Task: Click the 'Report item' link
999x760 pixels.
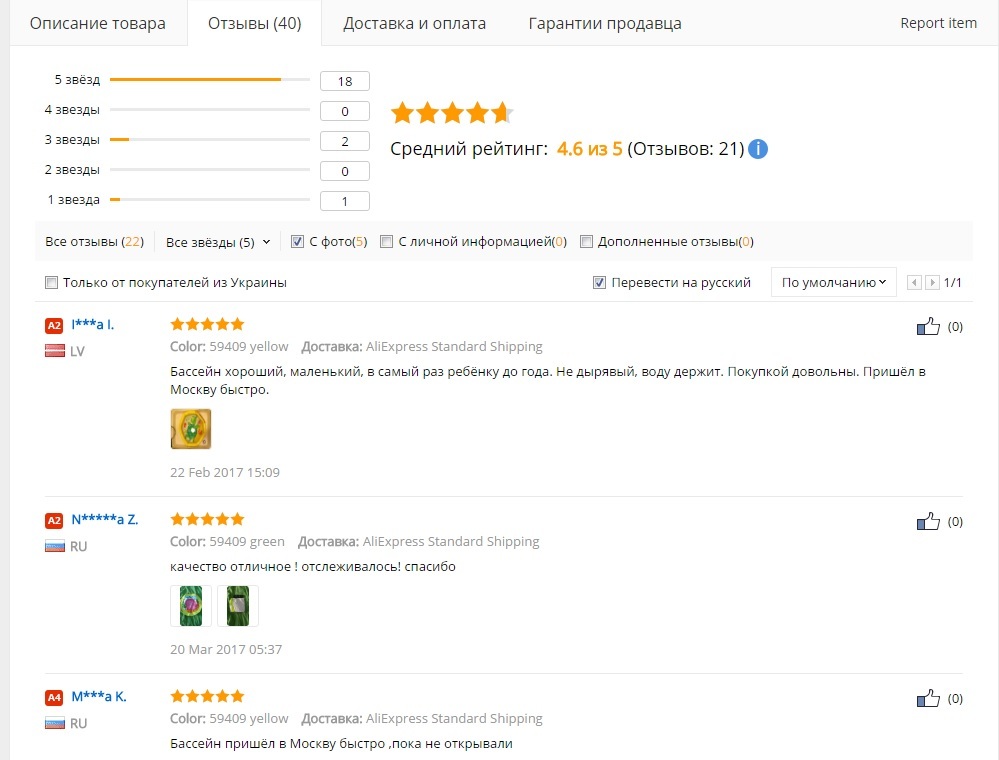Action: (938, 23)
